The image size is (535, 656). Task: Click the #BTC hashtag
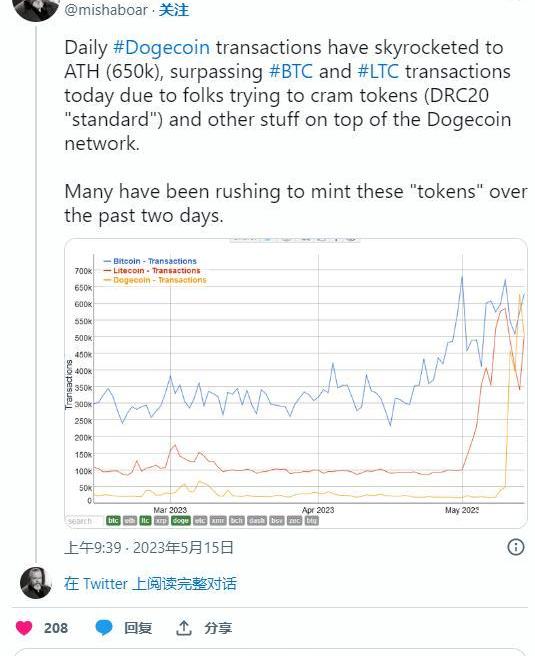[290, 71]
